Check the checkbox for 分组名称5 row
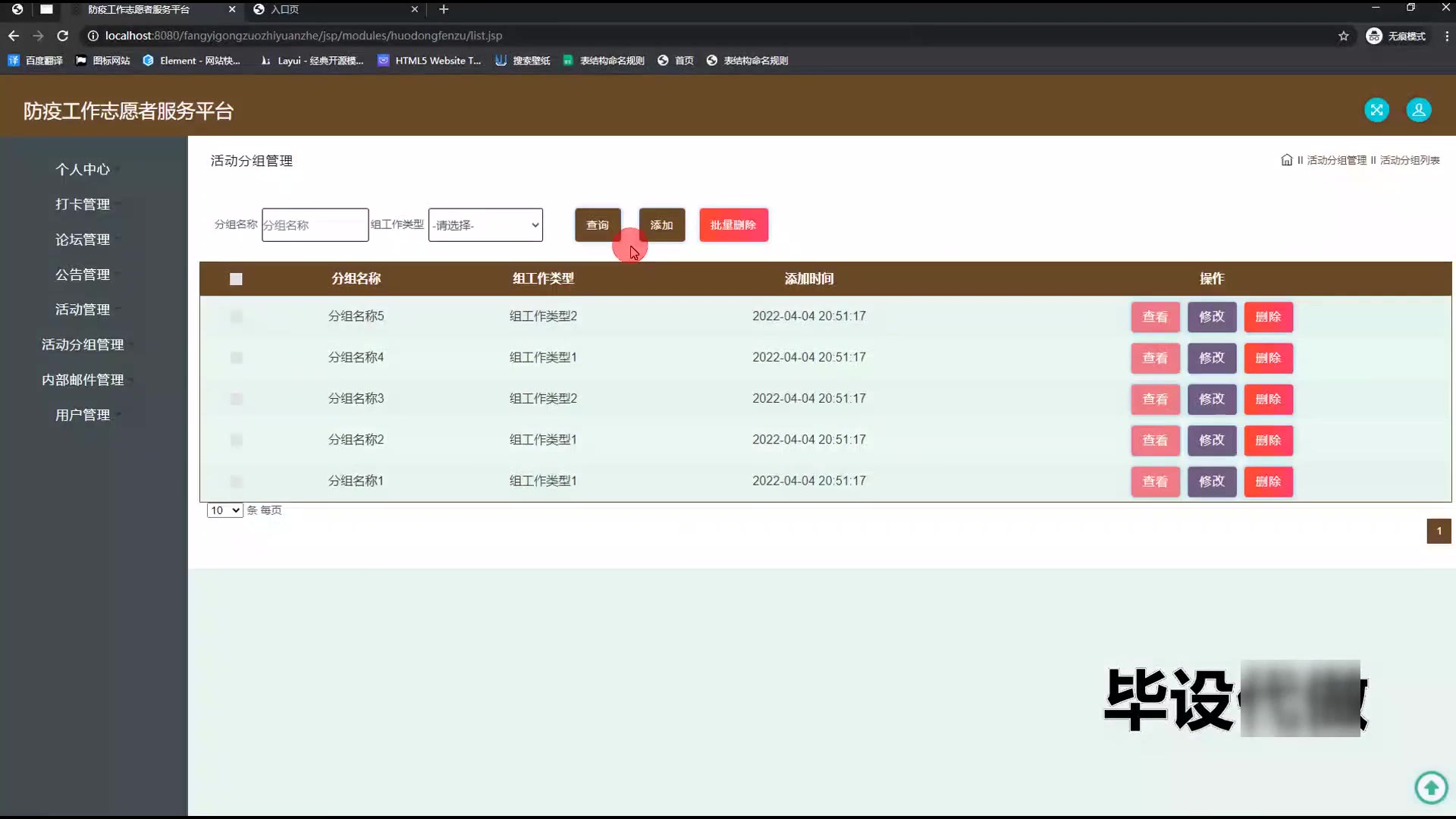1456x819 pixels. [236, 316]
